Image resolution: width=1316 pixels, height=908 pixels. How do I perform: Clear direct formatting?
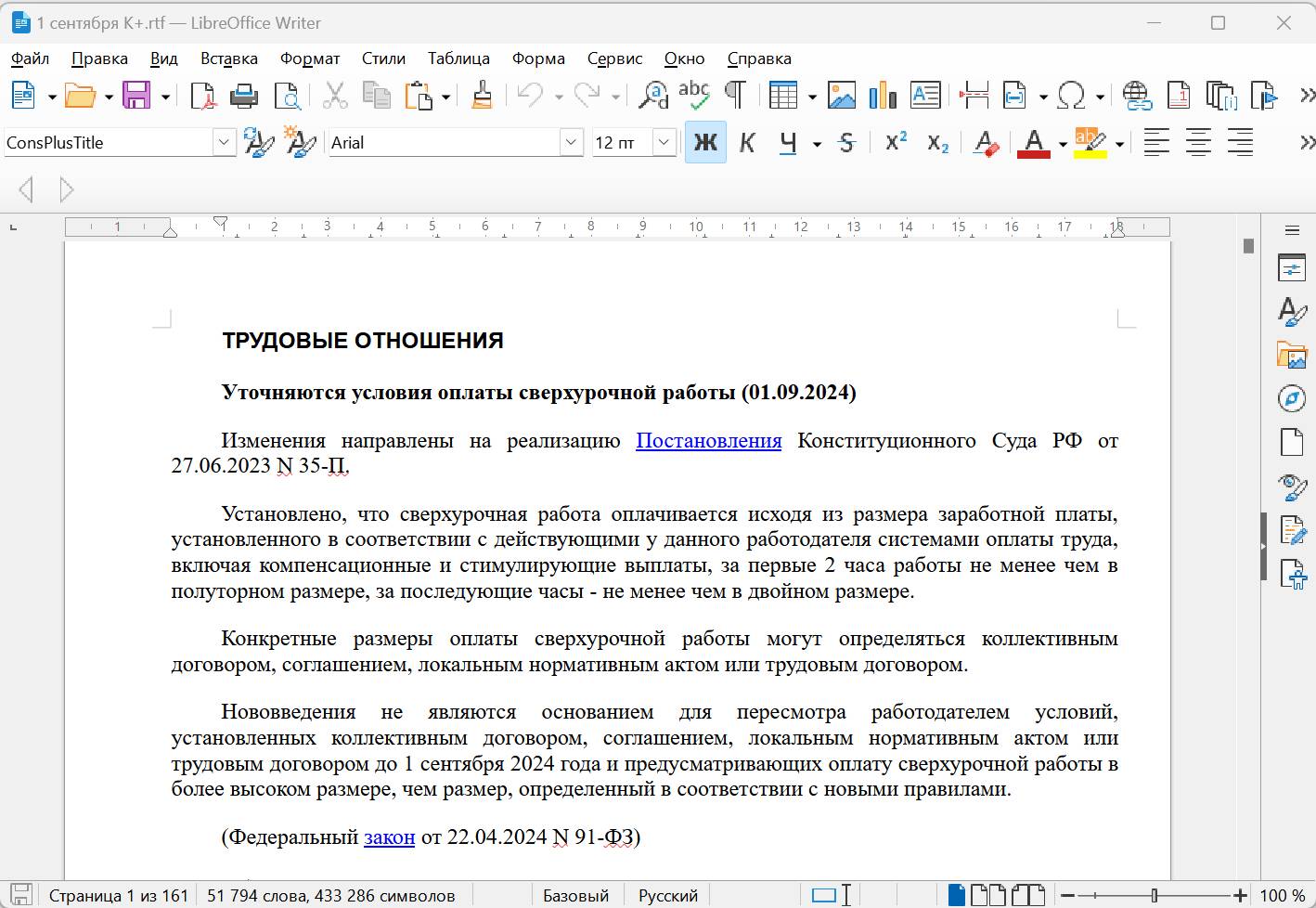click(x=987, y=142)
